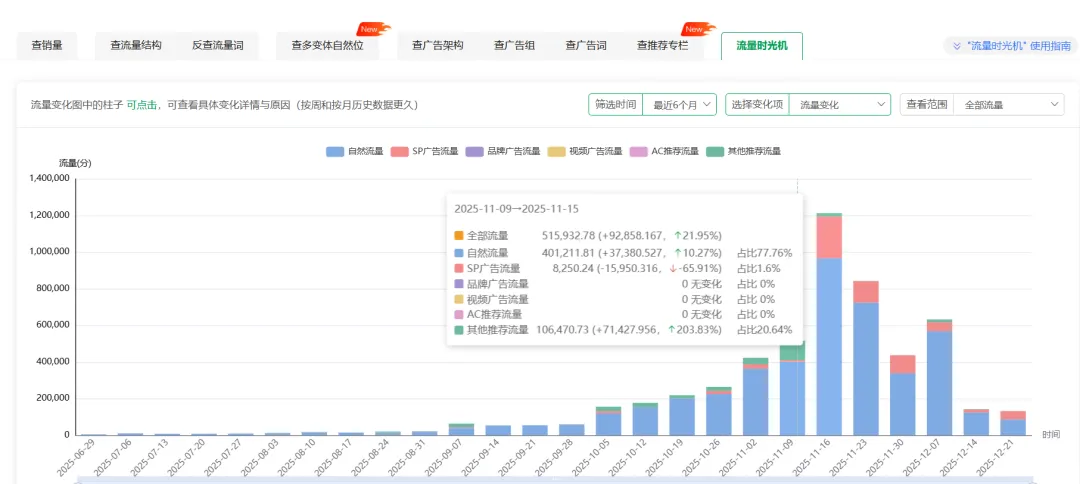The width and height of the screenshot is (1080, 484).
Task: Open 查多变体自然位 tab
Action: tap(327, 45)
